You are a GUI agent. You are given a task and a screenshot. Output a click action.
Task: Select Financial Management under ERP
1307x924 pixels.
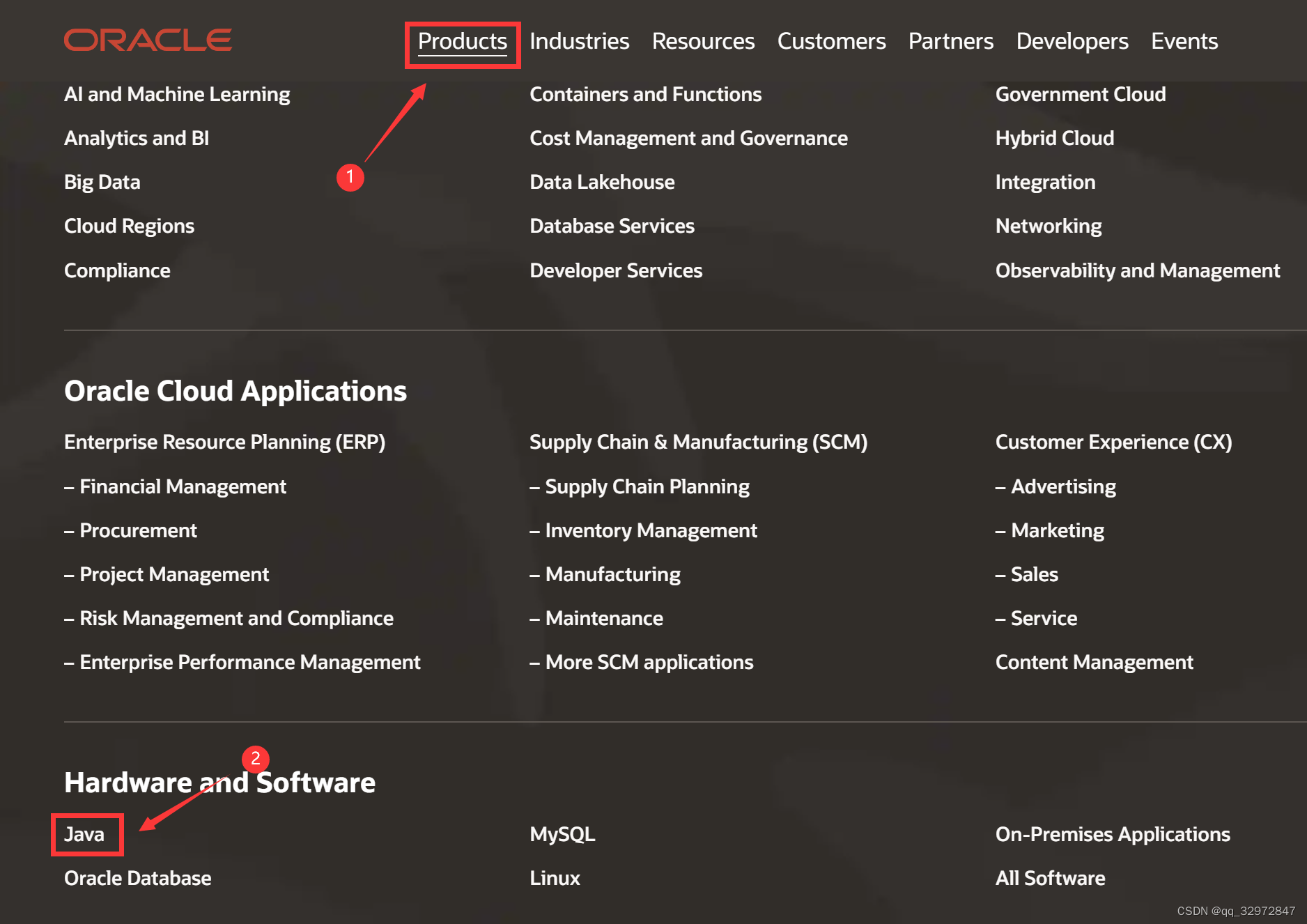coord(176,486)
